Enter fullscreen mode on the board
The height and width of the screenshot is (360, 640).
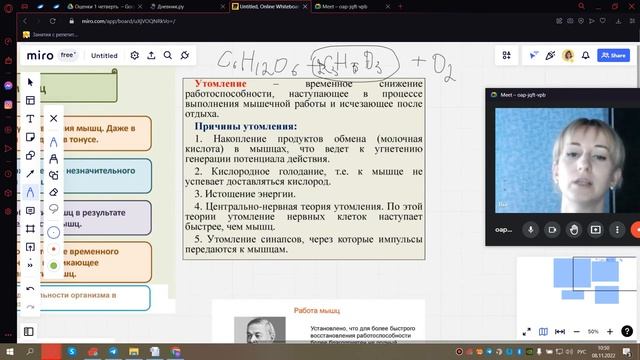pyautogui.click(x=527, y=332)
